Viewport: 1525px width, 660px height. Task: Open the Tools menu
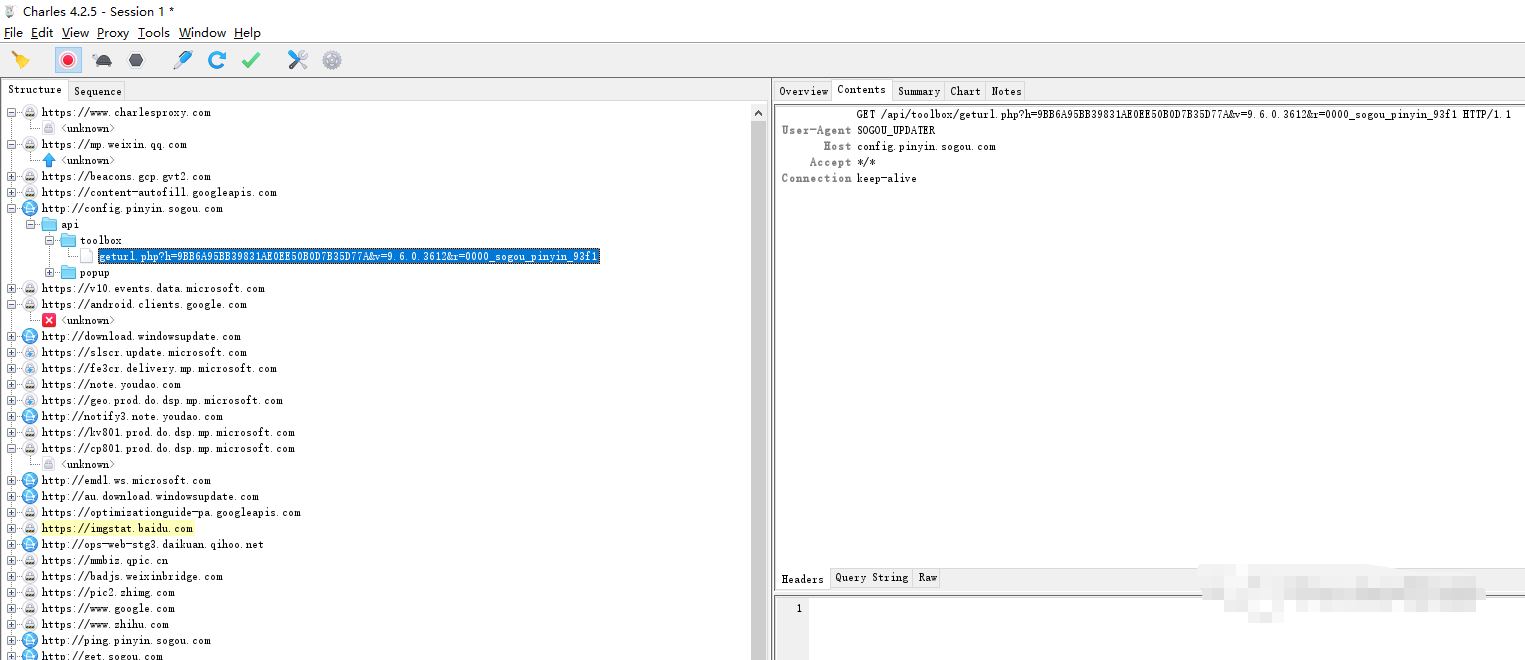154,33
